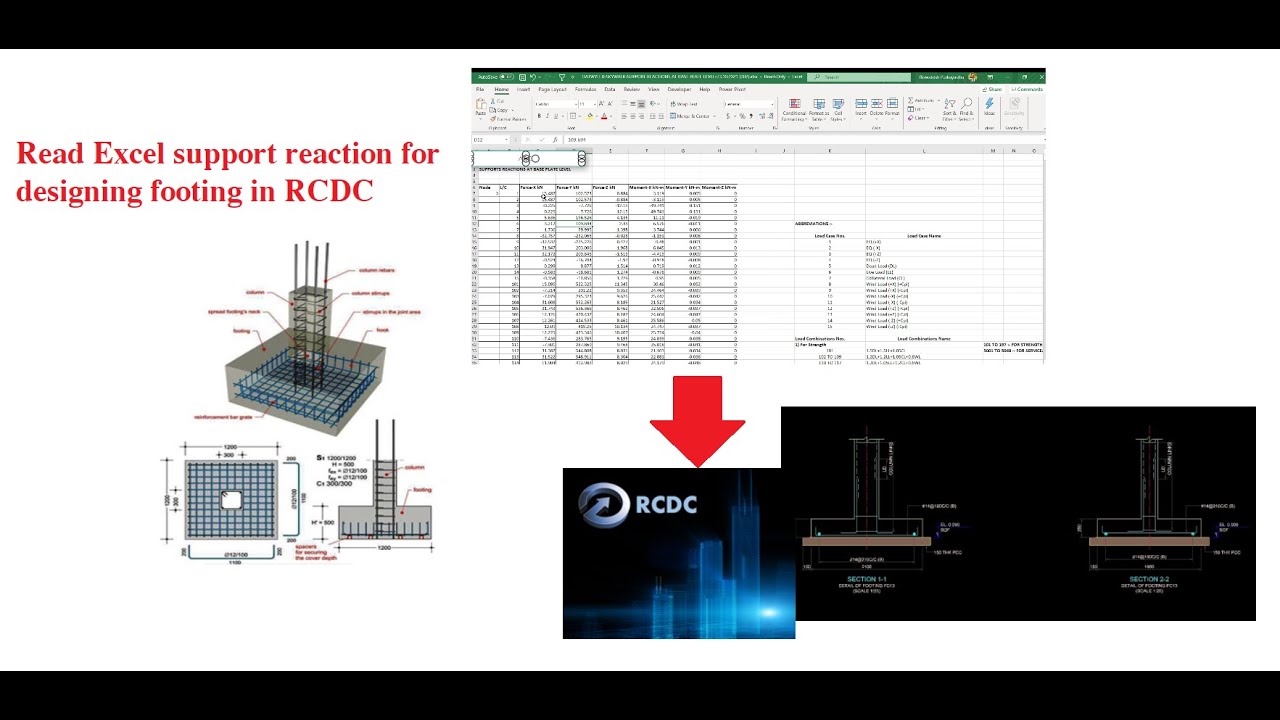The image size is (1280, 720).
Task: Expand the Merge & Center dropdown arrow
Action: point(714,116)
